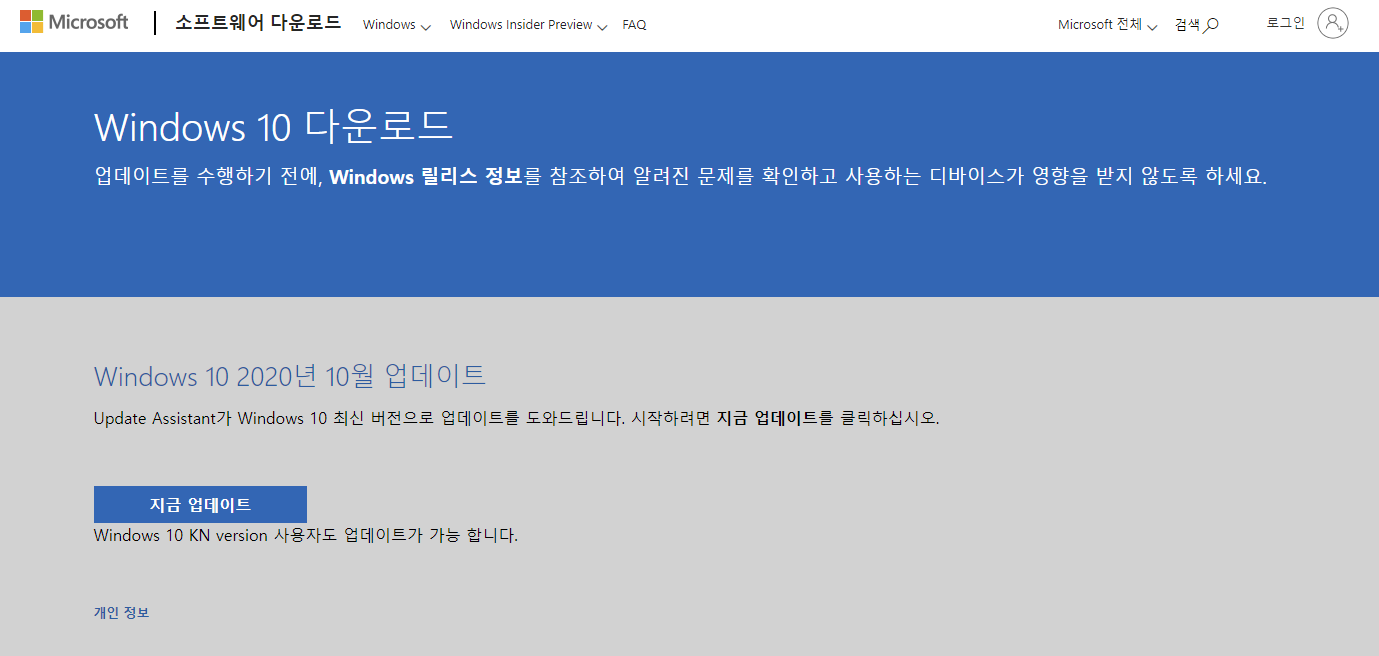Open the FAQ menu item
This screenshot has height=656, width=1379.
(634, 25)
